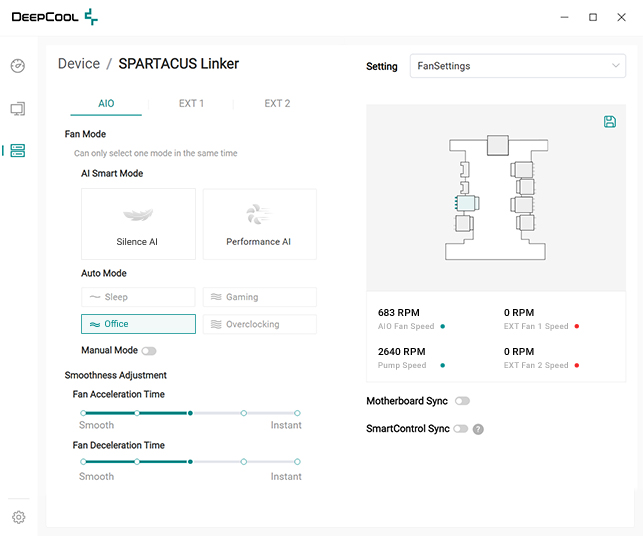Open the dashboard gauge icon in sidebar
Image resolution: width=643 pixels, height=536 pixels.
pyautogui.click(x=18, y=66)
